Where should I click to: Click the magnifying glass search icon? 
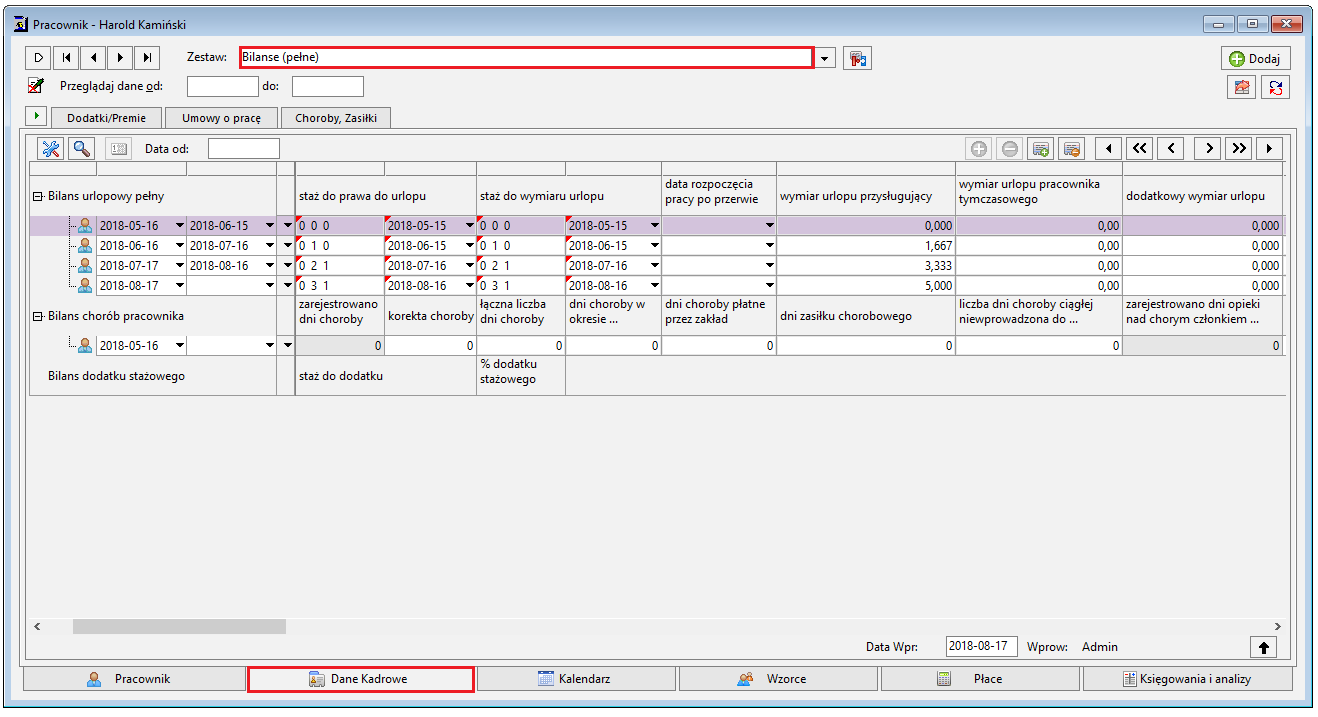point(81,149)
